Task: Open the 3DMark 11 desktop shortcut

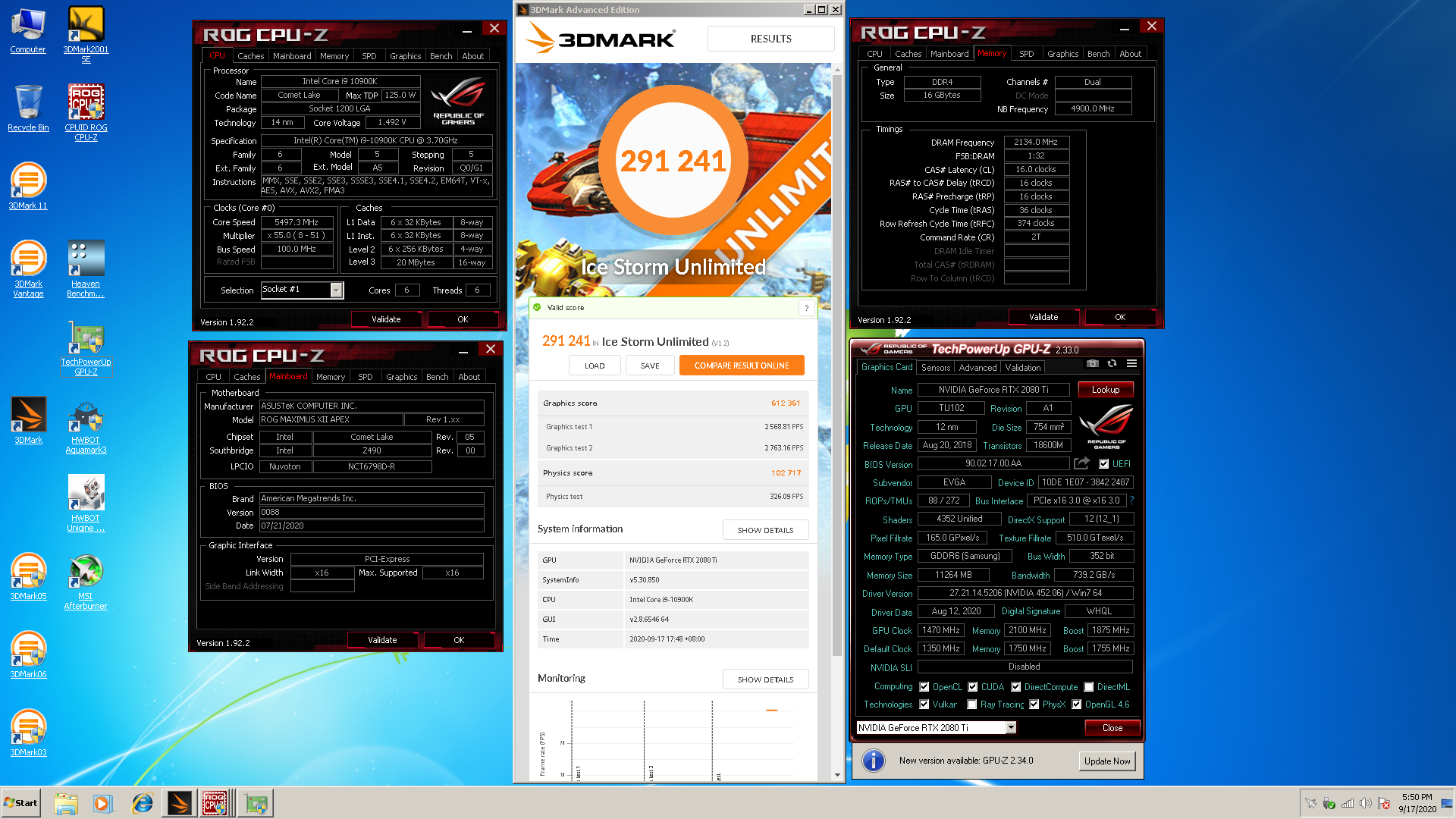Action: [x=28, y=187]
